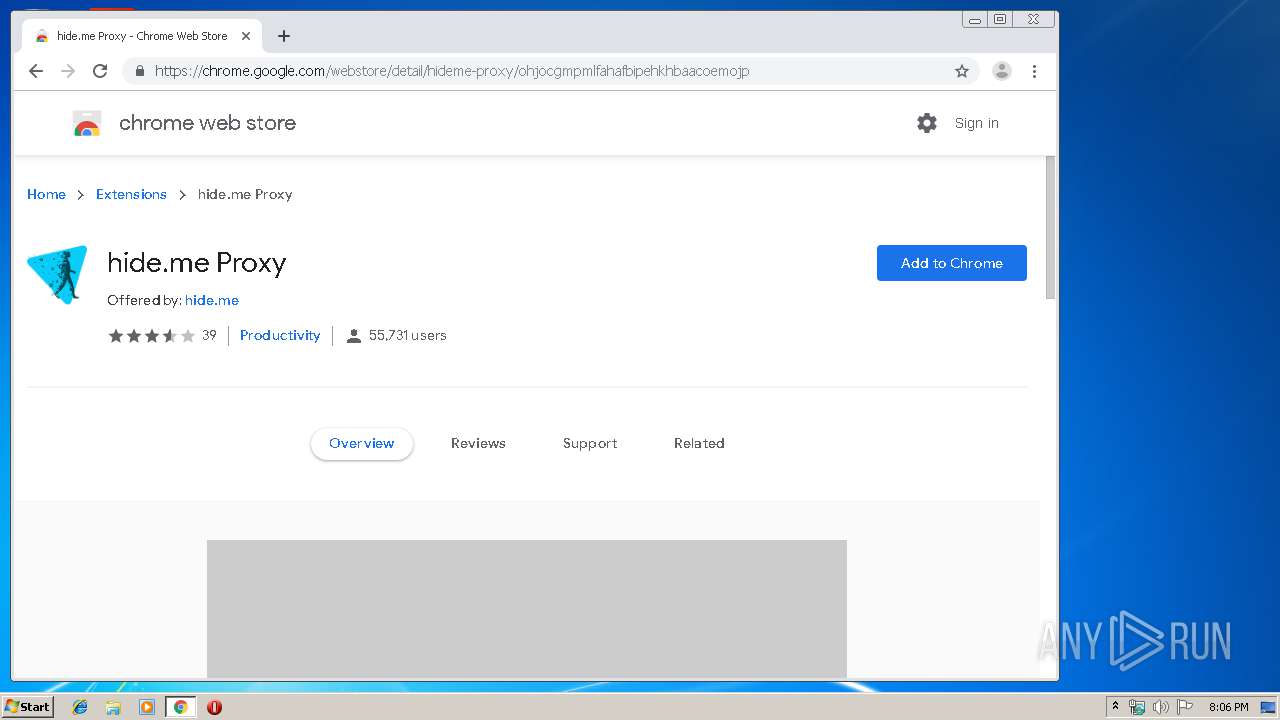Click the Chrome Web Store logo

(x=87, y=124)
